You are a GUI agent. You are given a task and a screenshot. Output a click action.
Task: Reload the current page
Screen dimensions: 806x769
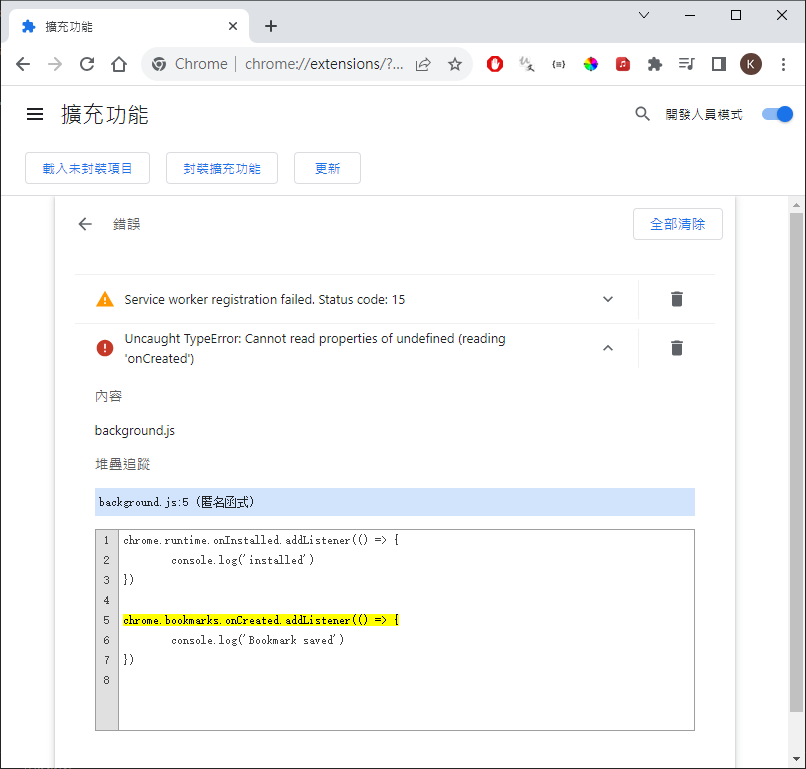87,64
